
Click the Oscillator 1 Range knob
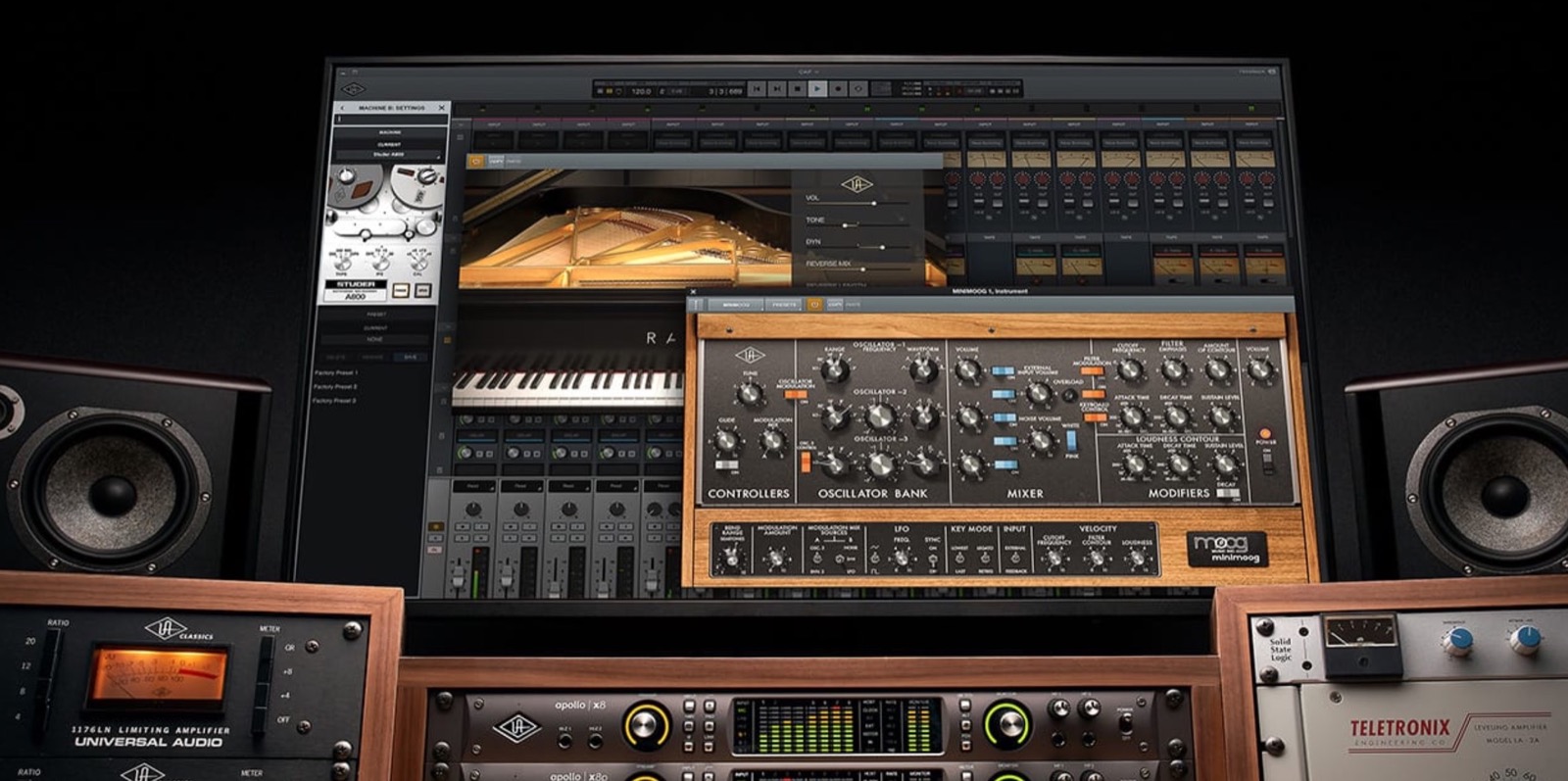pos(835,370)
